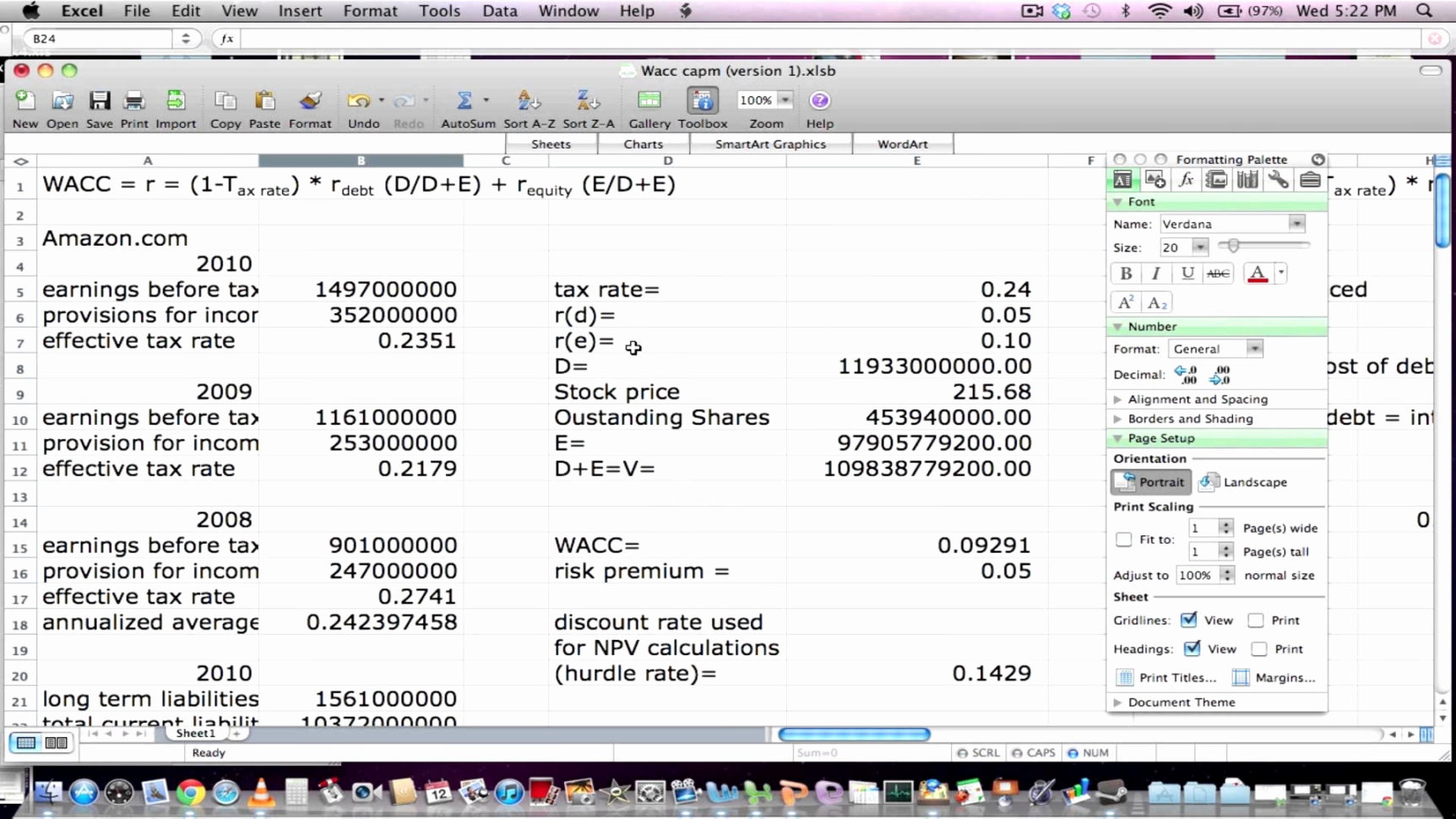1456x819 pixels.
Task: Click the Undo icon in the toolbar
Action: click(359, 100)
